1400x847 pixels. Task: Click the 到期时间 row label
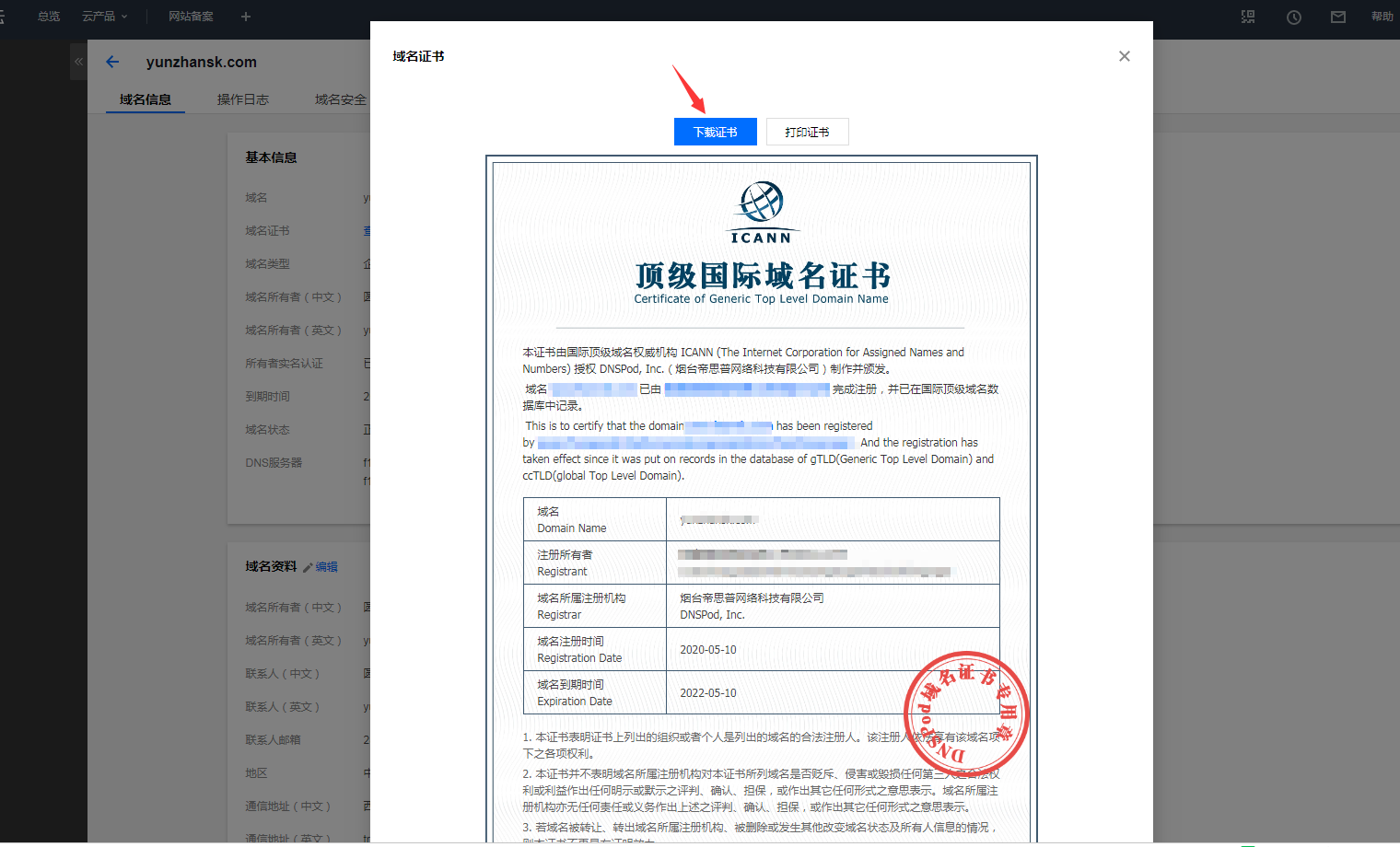click(267, 397)
